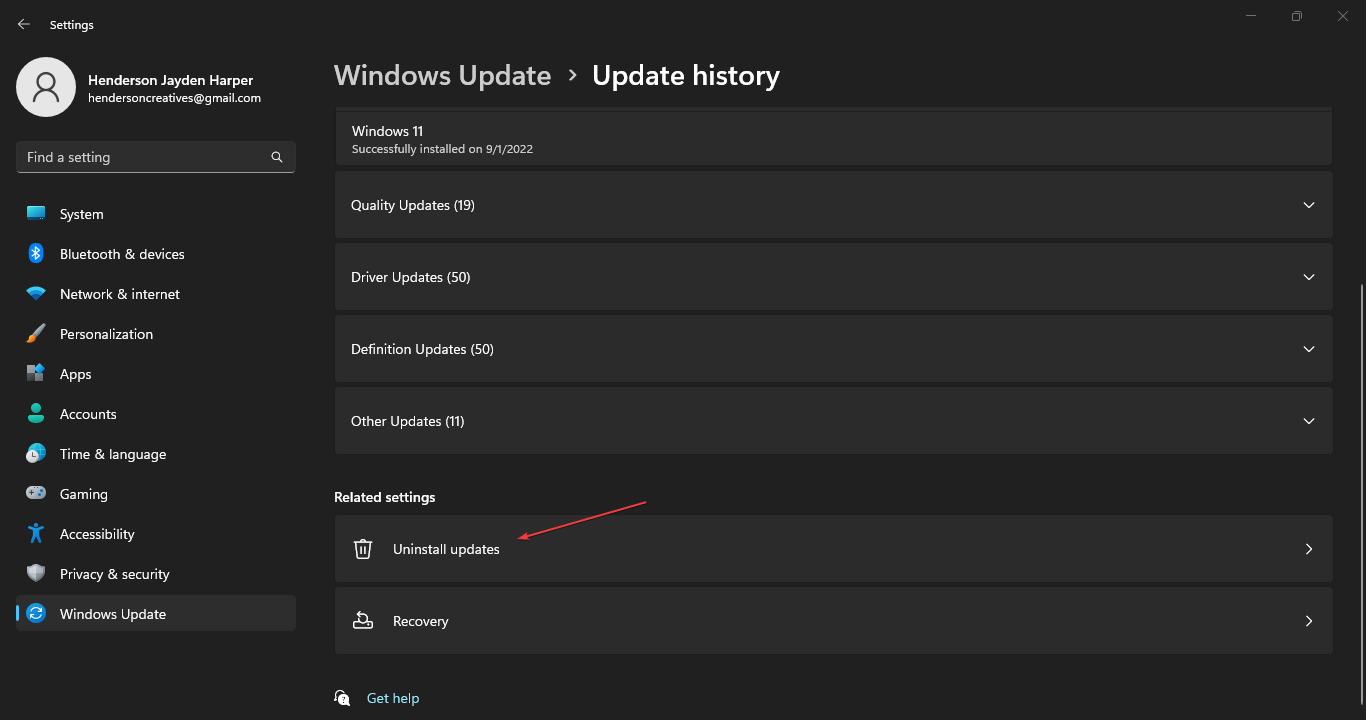
Task: Select the Network & internet icon
Action: pos(37,293)
